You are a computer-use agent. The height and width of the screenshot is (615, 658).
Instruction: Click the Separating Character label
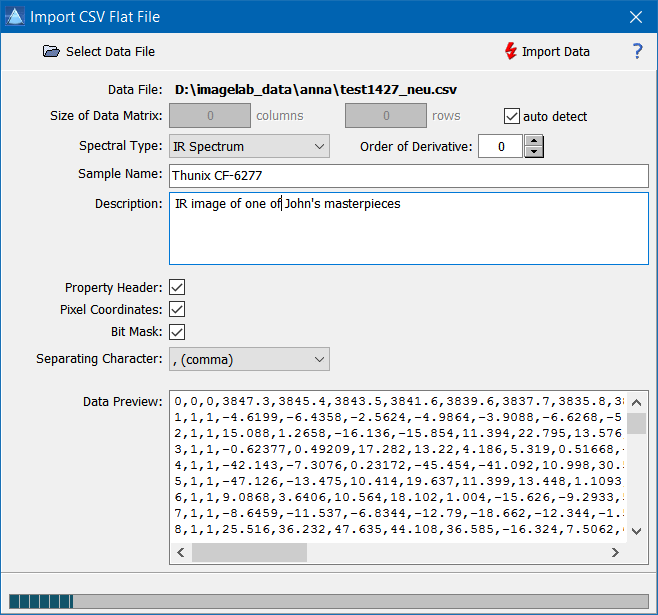click(x=99, y=359)
